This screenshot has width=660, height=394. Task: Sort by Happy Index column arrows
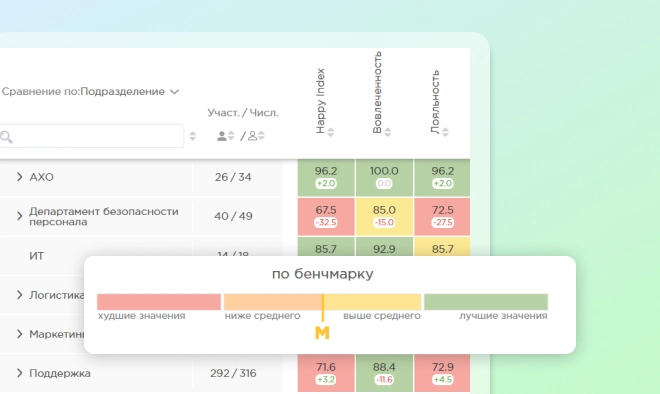pos(331,132)
